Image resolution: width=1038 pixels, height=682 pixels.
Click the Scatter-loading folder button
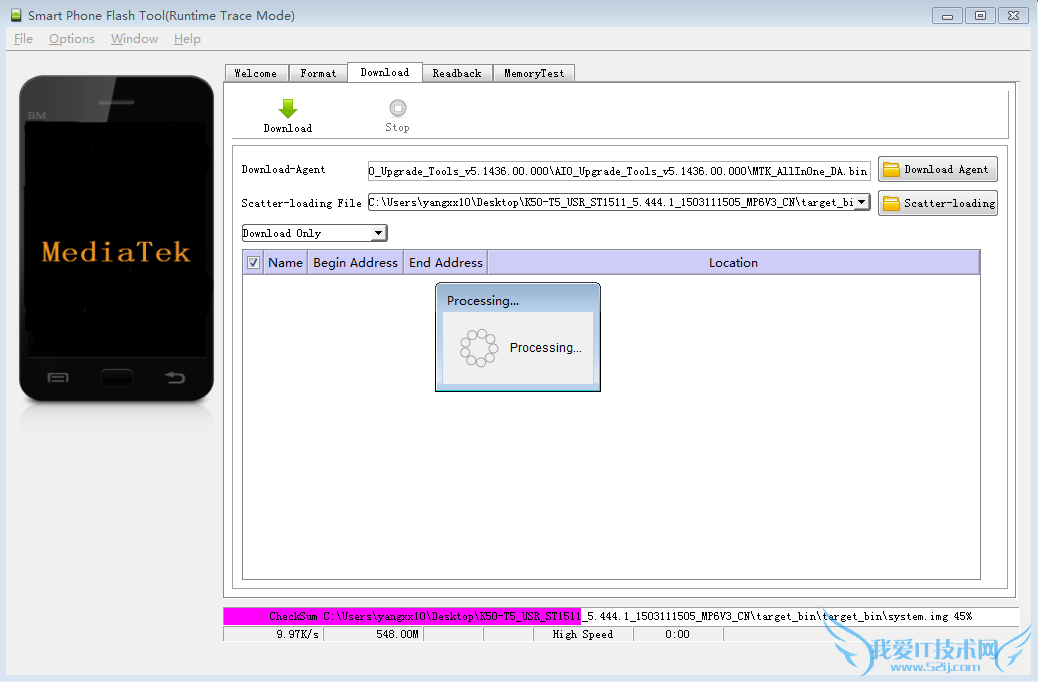point(937,203)
